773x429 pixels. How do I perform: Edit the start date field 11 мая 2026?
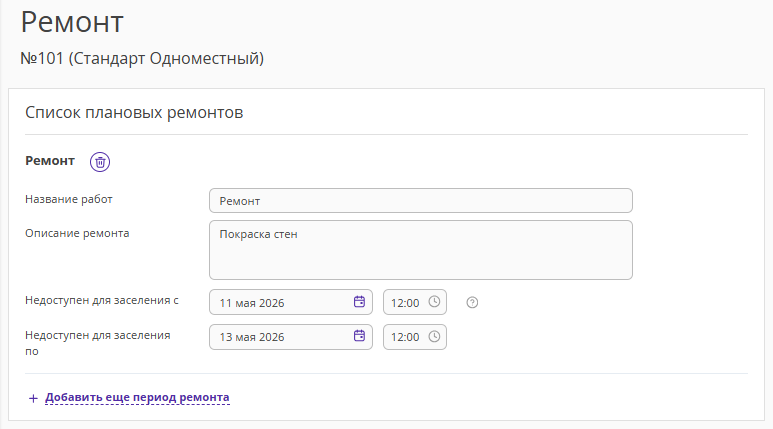(x=291, y=302)
